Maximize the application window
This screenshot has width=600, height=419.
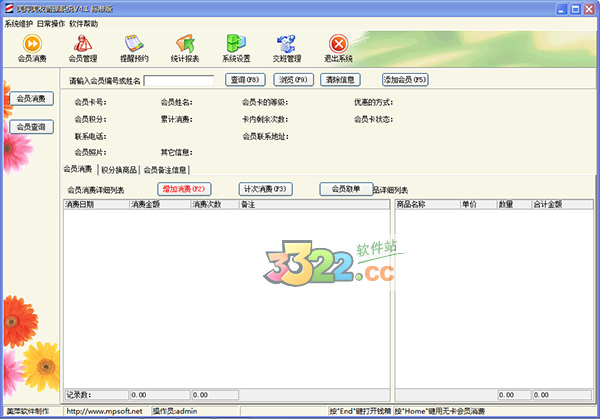coord(575,9)
